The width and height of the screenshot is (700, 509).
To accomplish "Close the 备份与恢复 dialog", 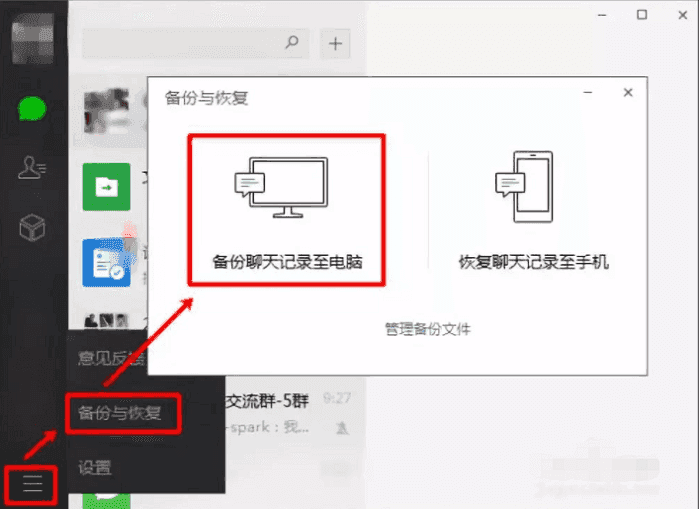I will pyautogui.click(x=628, y=92).
